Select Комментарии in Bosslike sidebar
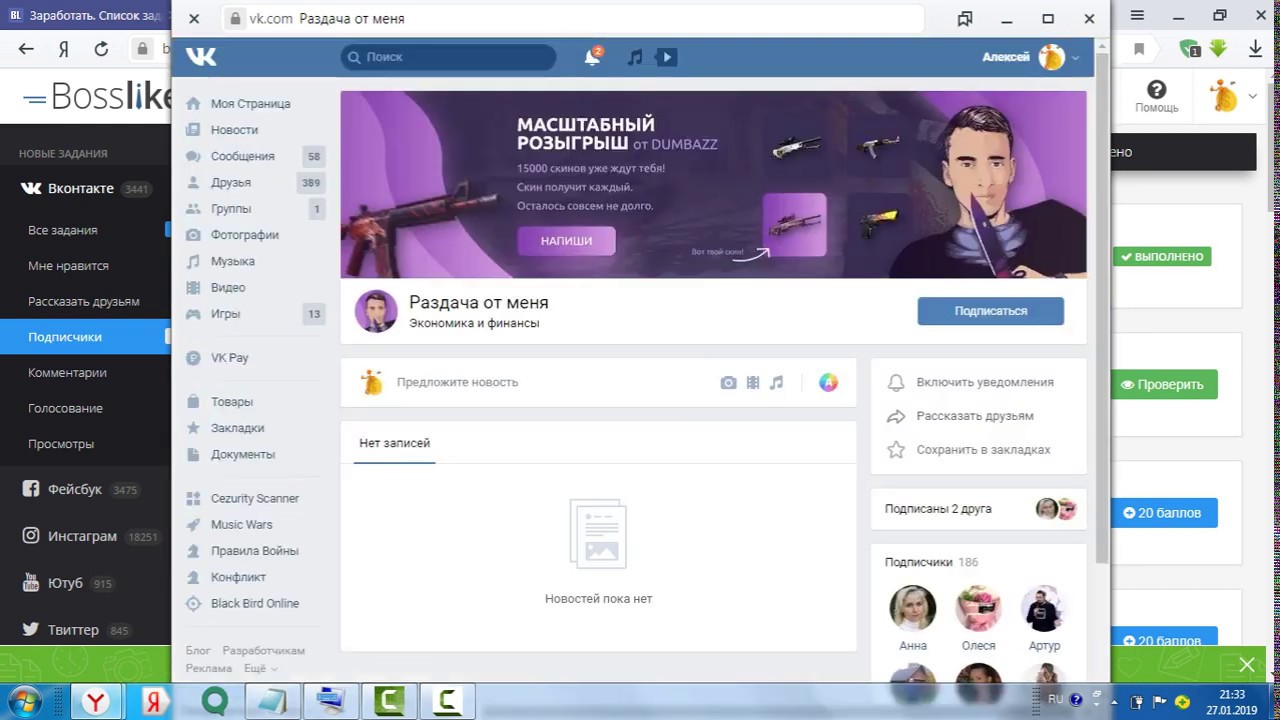 coord(67,373)
